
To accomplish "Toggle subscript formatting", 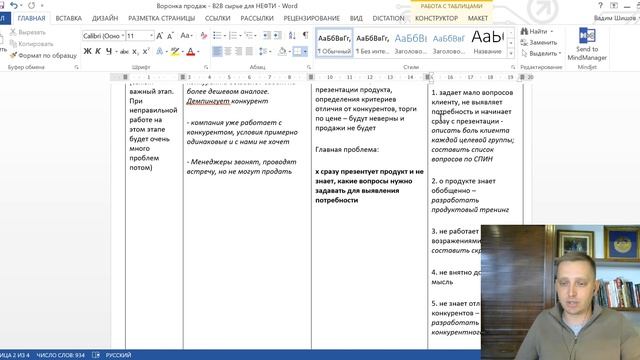I will (135, 51).
